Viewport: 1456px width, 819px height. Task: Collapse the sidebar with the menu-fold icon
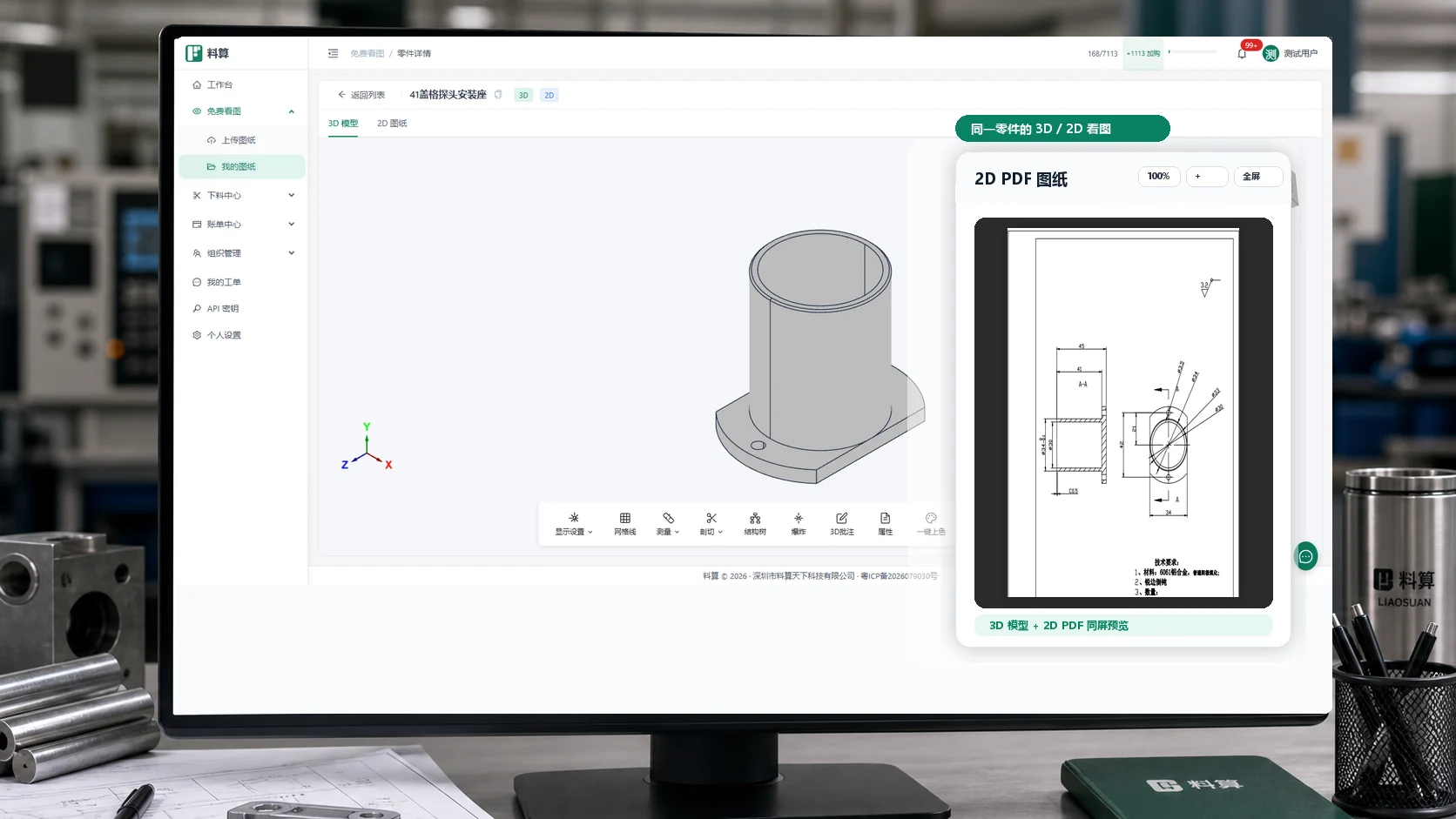tap(333, 53)
